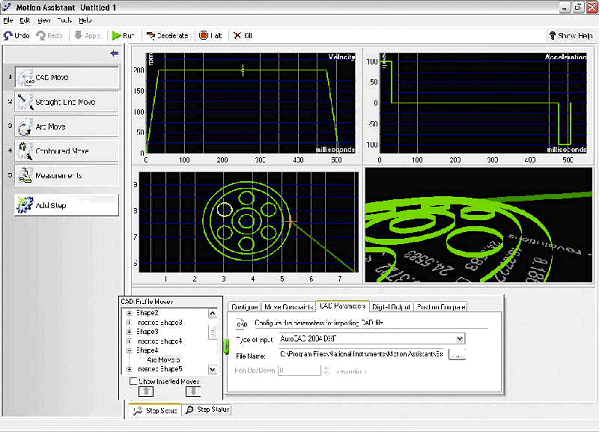The width and height of the screenshot is (600, 433).
Task: Collapse the step list with blue arrow
Action: click(114, 53)
